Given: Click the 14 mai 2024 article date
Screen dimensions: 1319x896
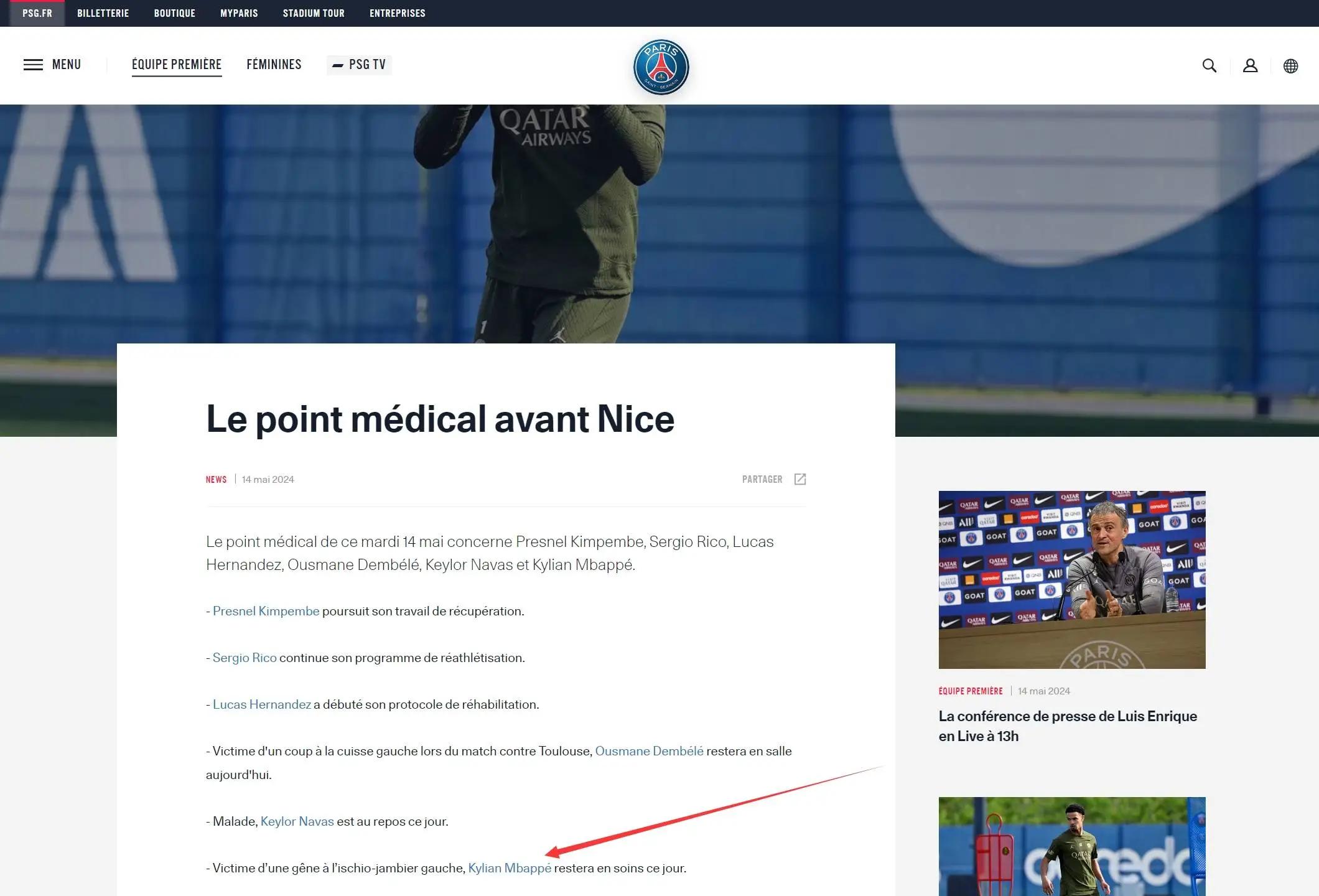Looking at the screenshot, I should [268, 480].
